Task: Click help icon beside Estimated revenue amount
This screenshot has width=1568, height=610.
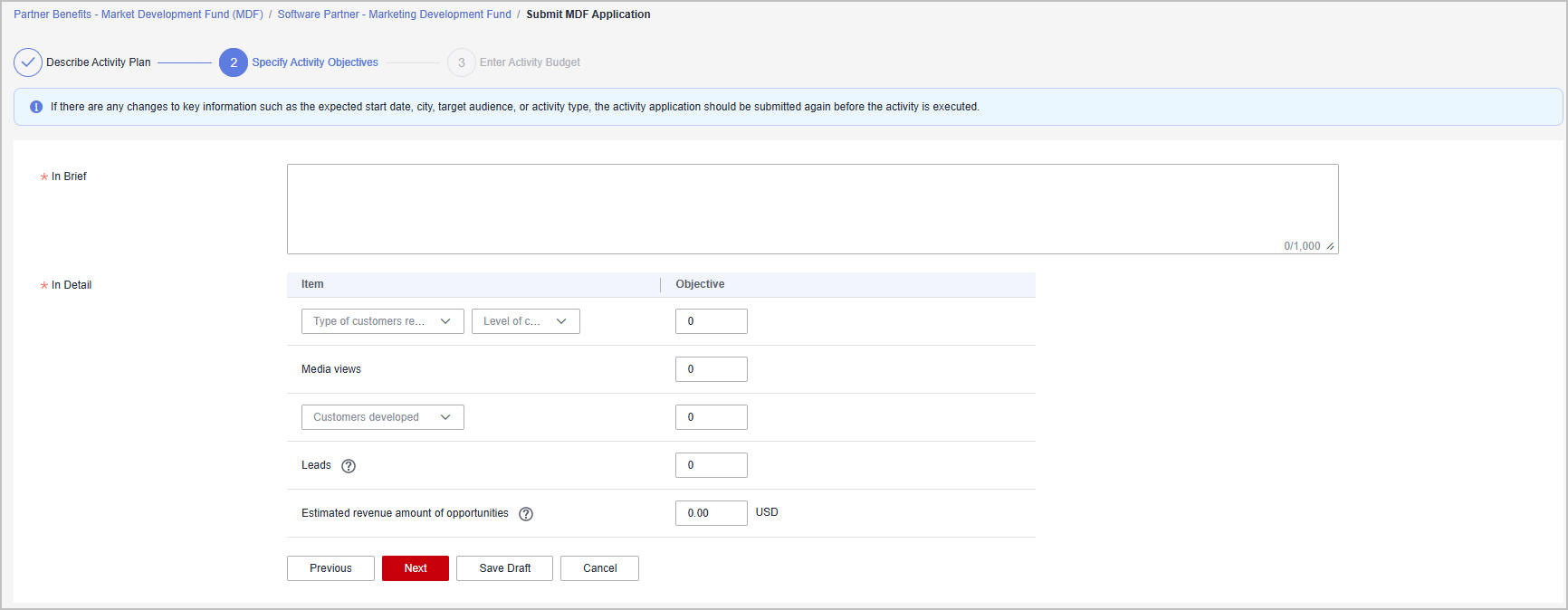Action: pos(526,514)
